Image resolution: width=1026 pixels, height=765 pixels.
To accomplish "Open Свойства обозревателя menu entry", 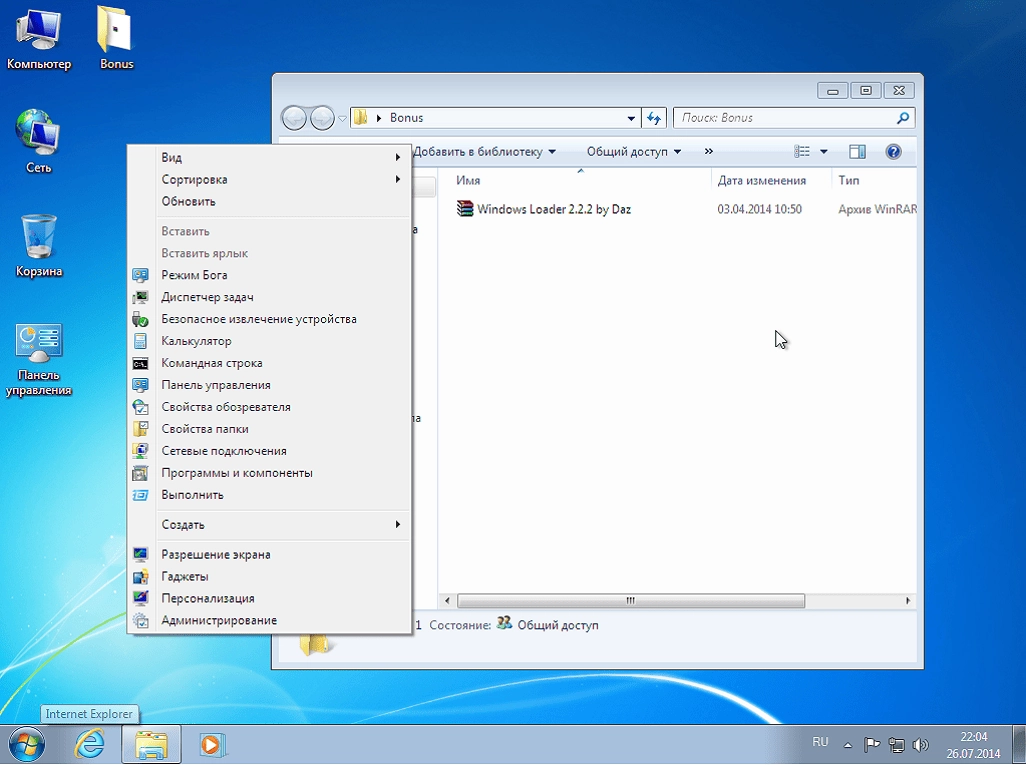I will [x=269, y=406].
